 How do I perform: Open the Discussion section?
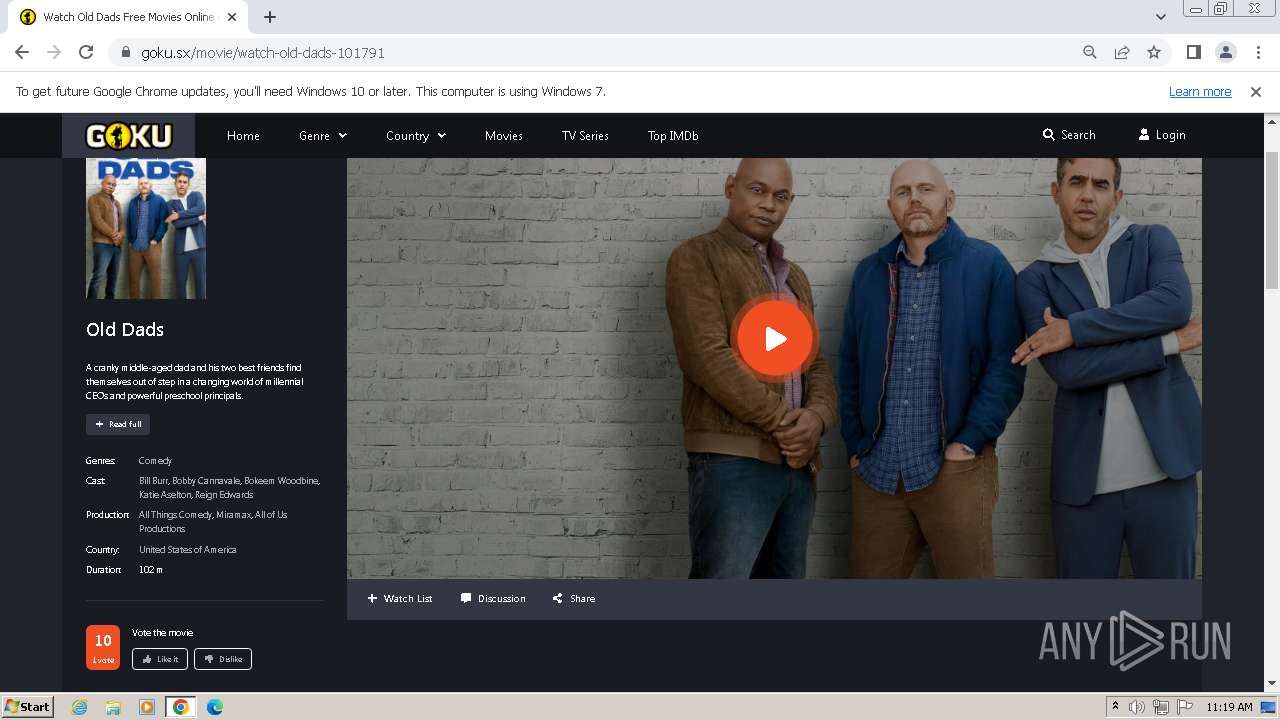(x=493, y=598)
